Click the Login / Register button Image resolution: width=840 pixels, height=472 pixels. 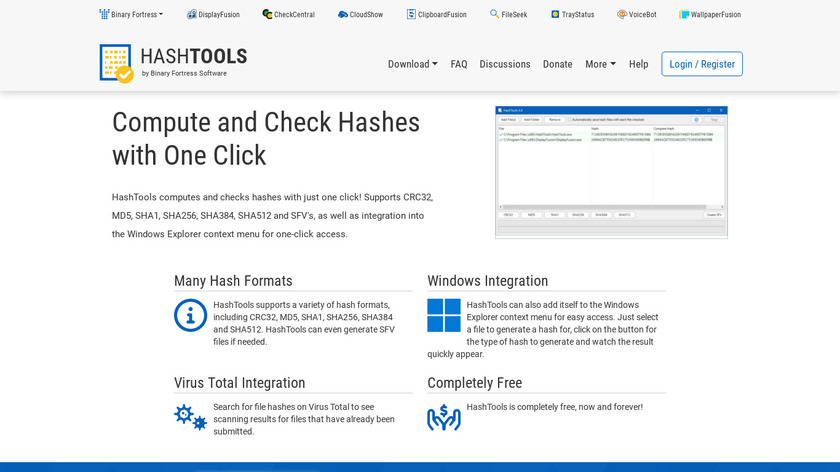pos(702,64)
